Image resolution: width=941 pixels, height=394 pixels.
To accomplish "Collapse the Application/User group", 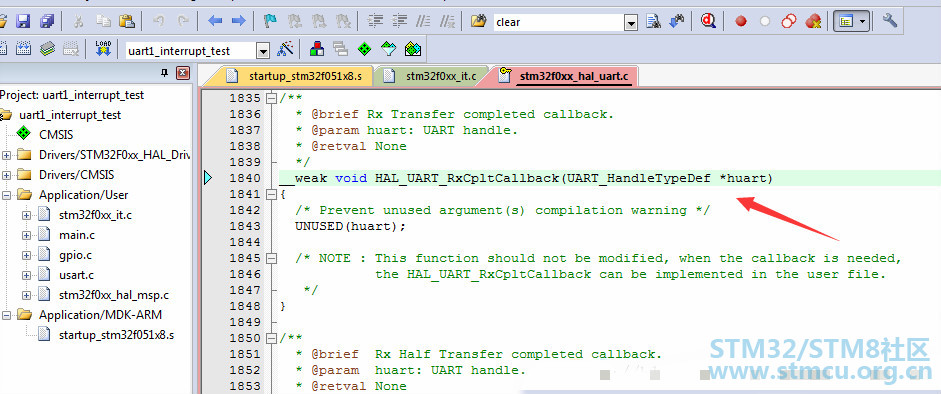I will (x=7, y=195).
